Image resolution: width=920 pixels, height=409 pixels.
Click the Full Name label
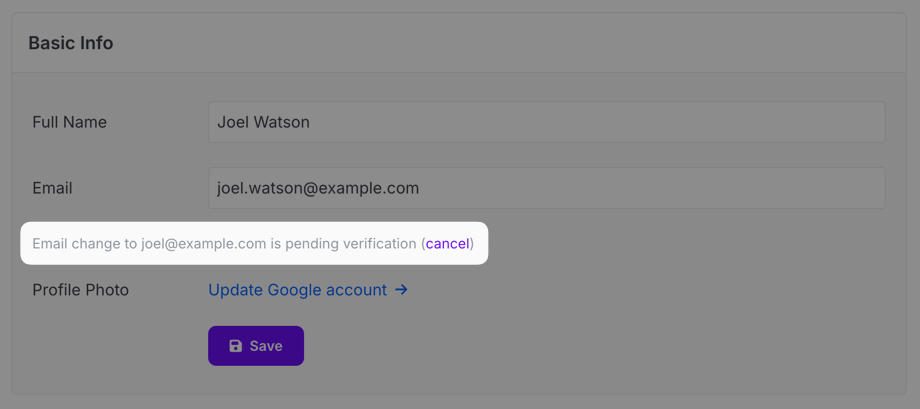70,122
